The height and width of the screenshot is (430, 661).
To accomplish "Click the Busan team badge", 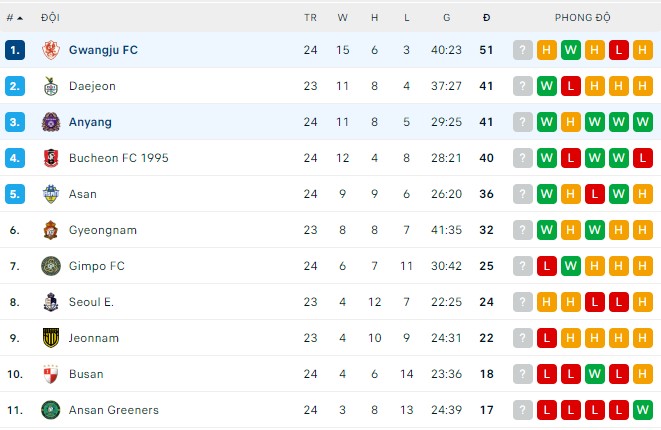I will click(x=51, y=374).
